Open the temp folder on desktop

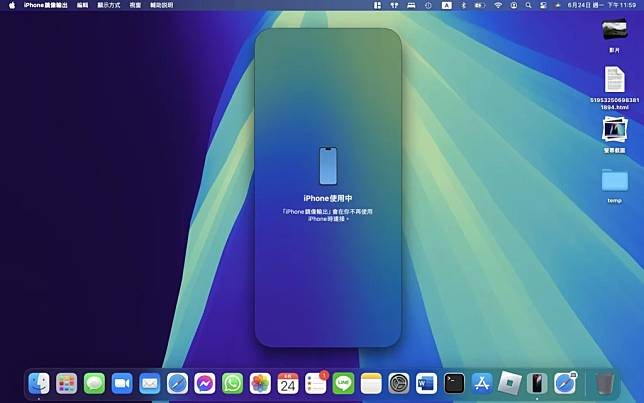pos(614,180)
